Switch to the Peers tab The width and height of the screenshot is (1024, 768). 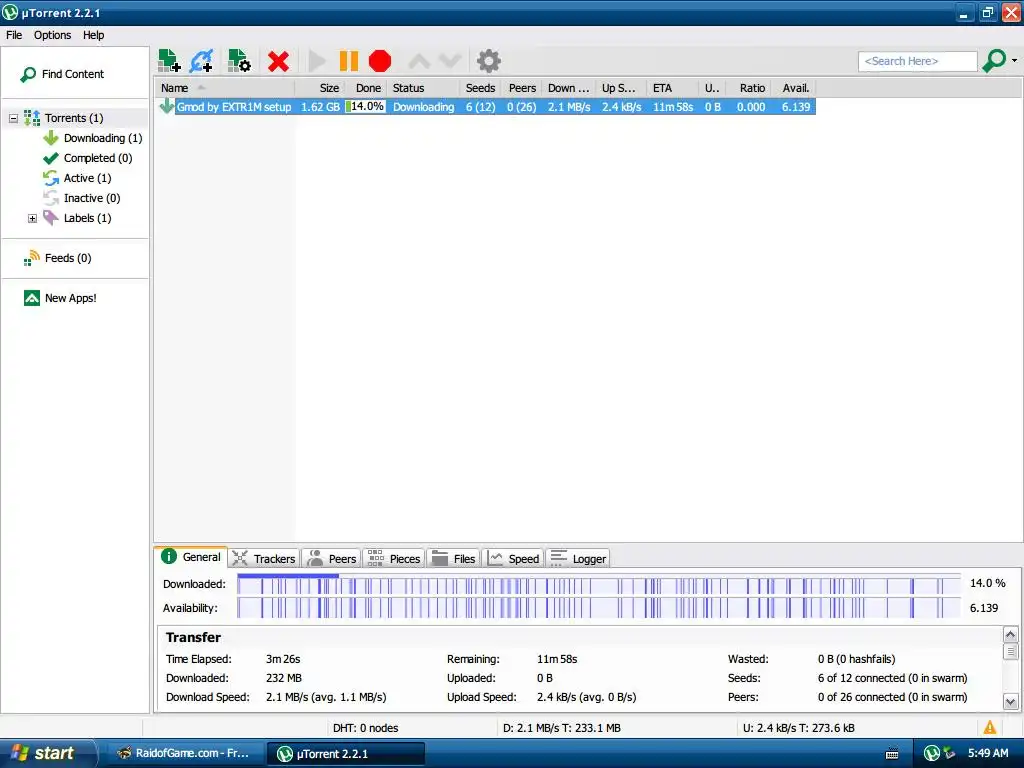coord(332,558)
